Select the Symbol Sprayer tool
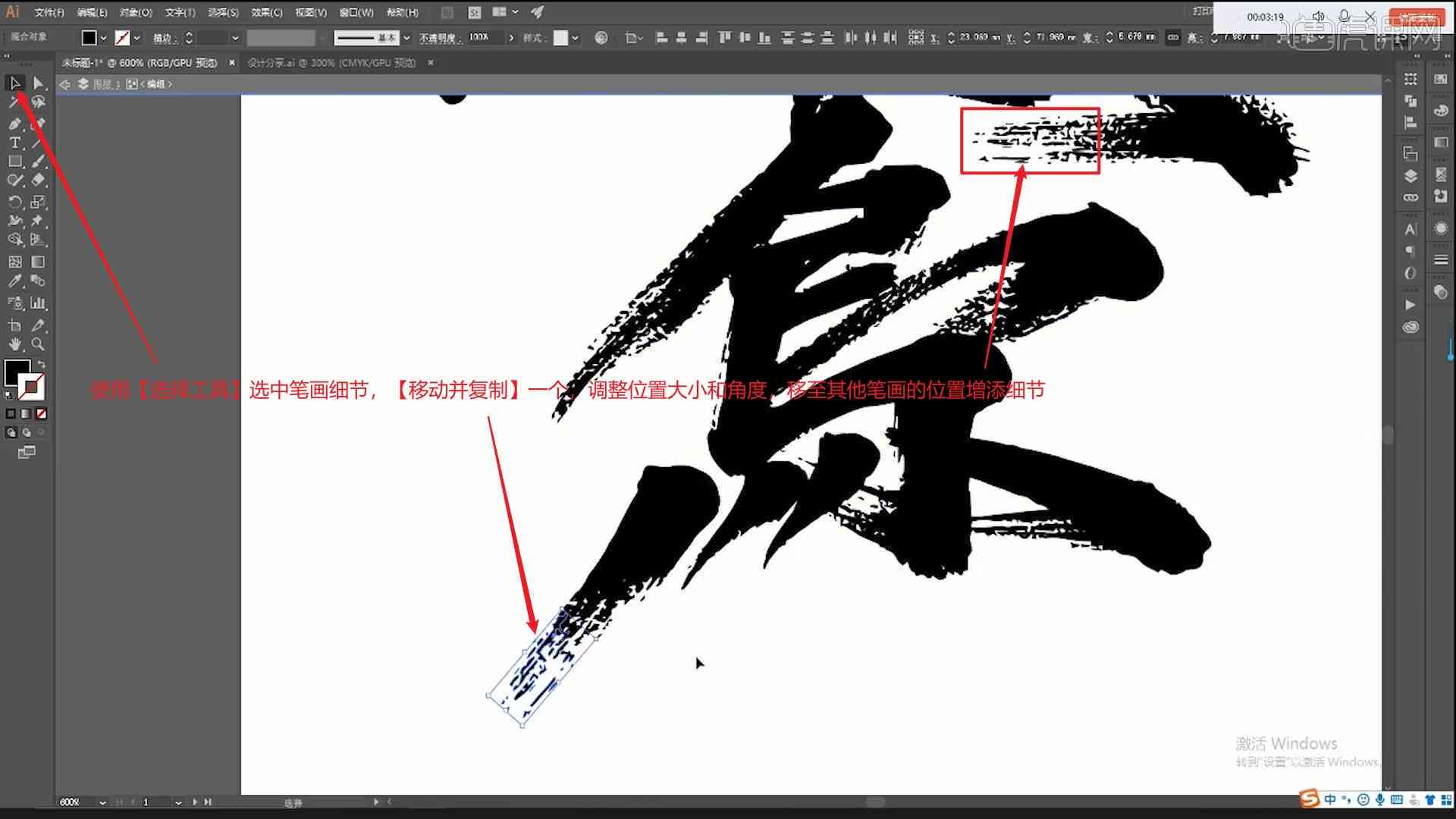 click(15, 303)
